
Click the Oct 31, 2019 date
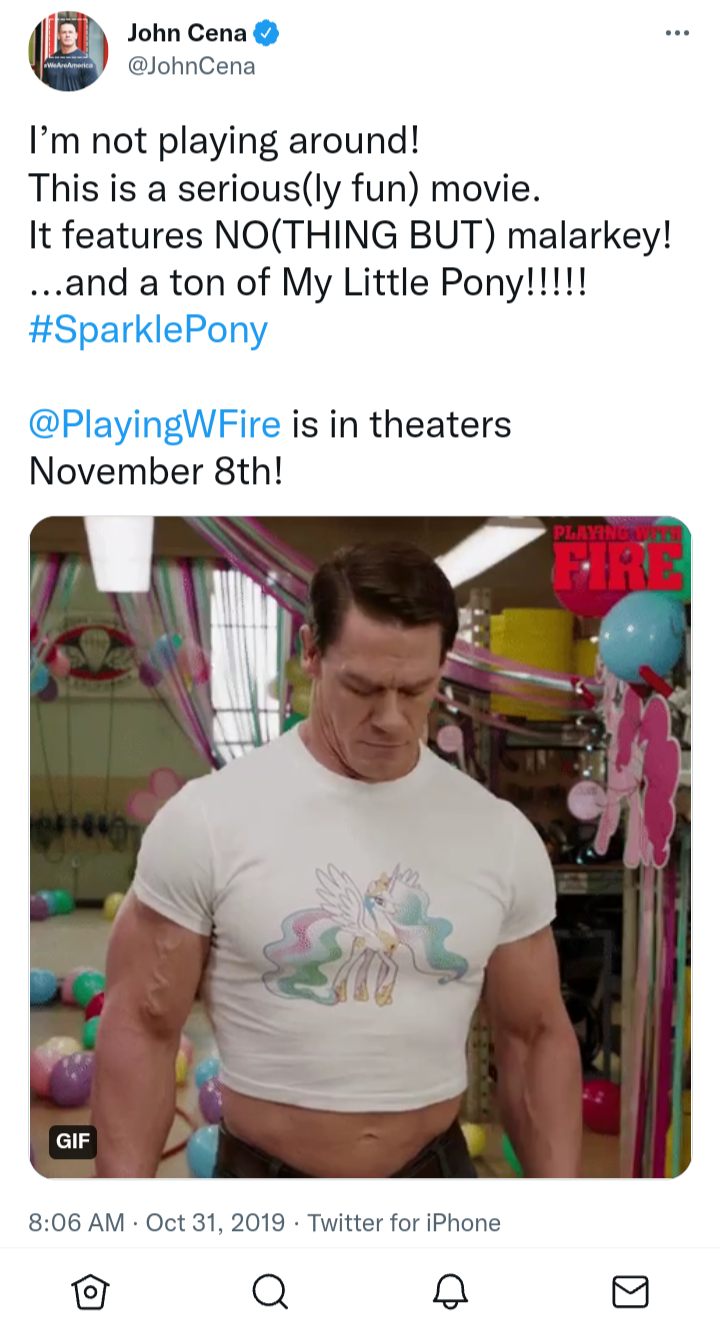point(215,1222)
